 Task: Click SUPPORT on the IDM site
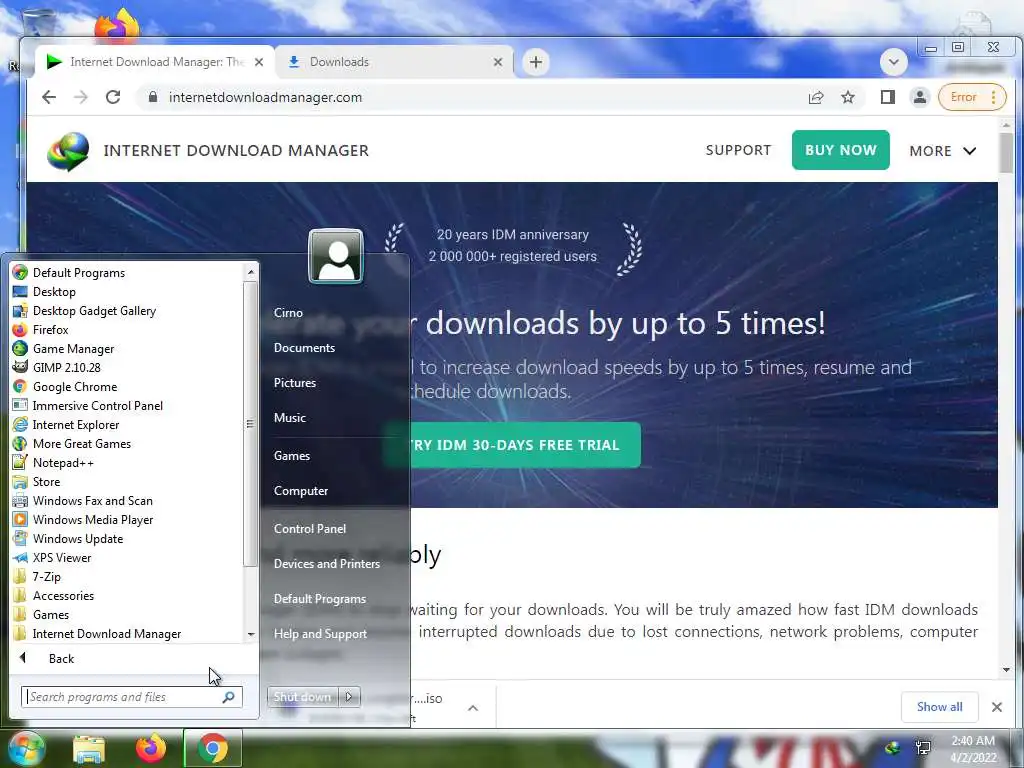[738, 150]
